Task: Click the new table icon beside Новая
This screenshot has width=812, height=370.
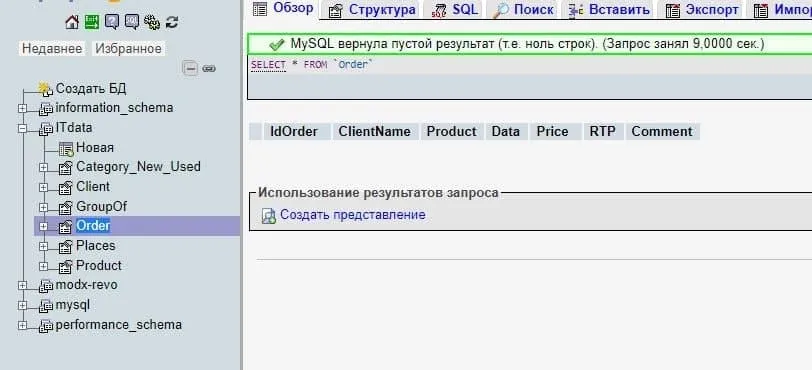Action: click(66, 148)
